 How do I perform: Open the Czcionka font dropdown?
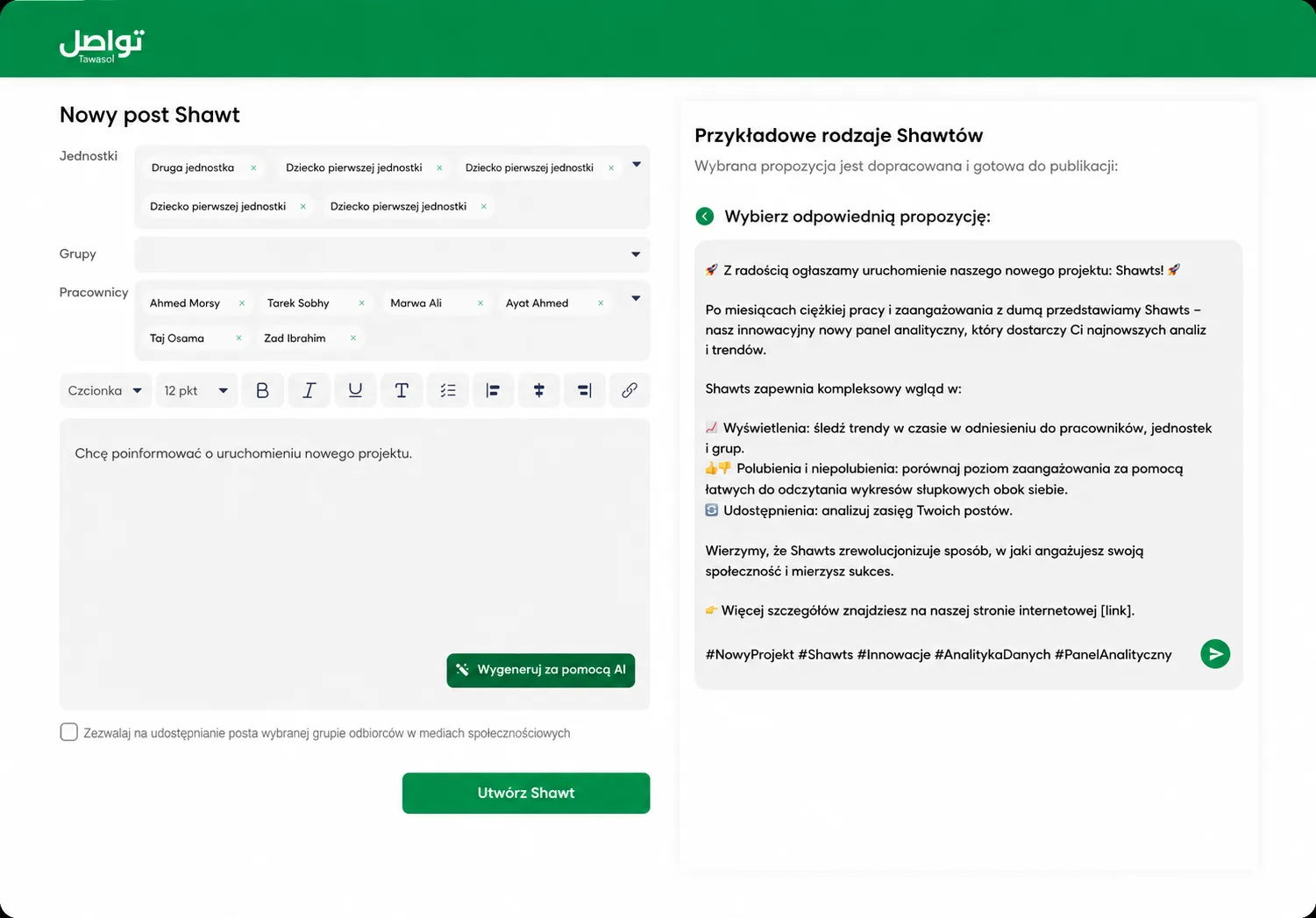point(105,390)
